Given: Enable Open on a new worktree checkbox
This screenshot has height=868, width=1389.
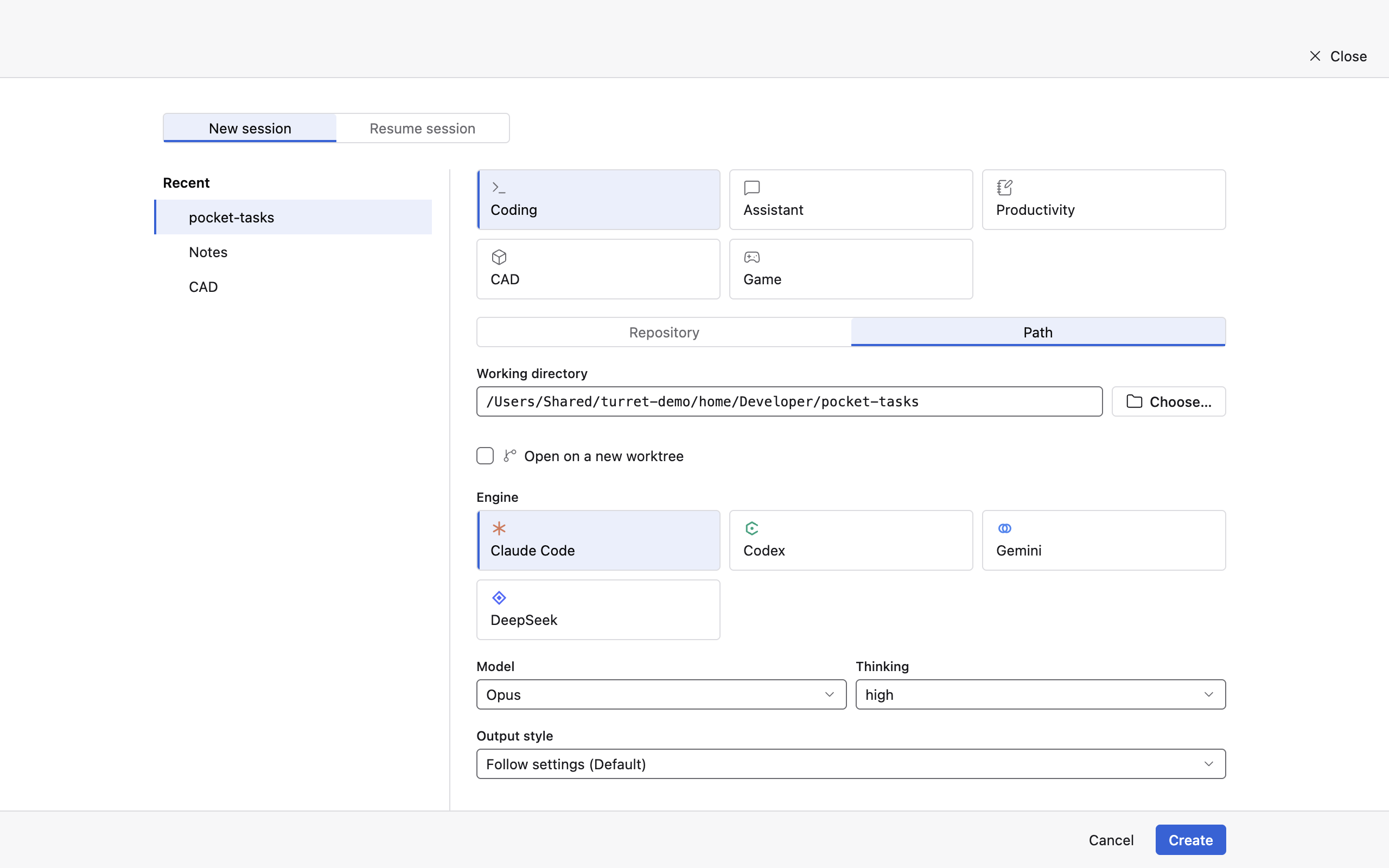Looking at the screenshot, I should pos(485,456).
